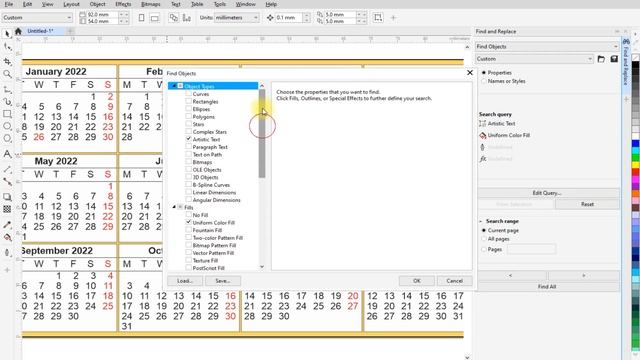This screenshot has width=640, height=360.
Task: Uncheck the Uniform Color Fill checkbox
Action: pos(189,222)
